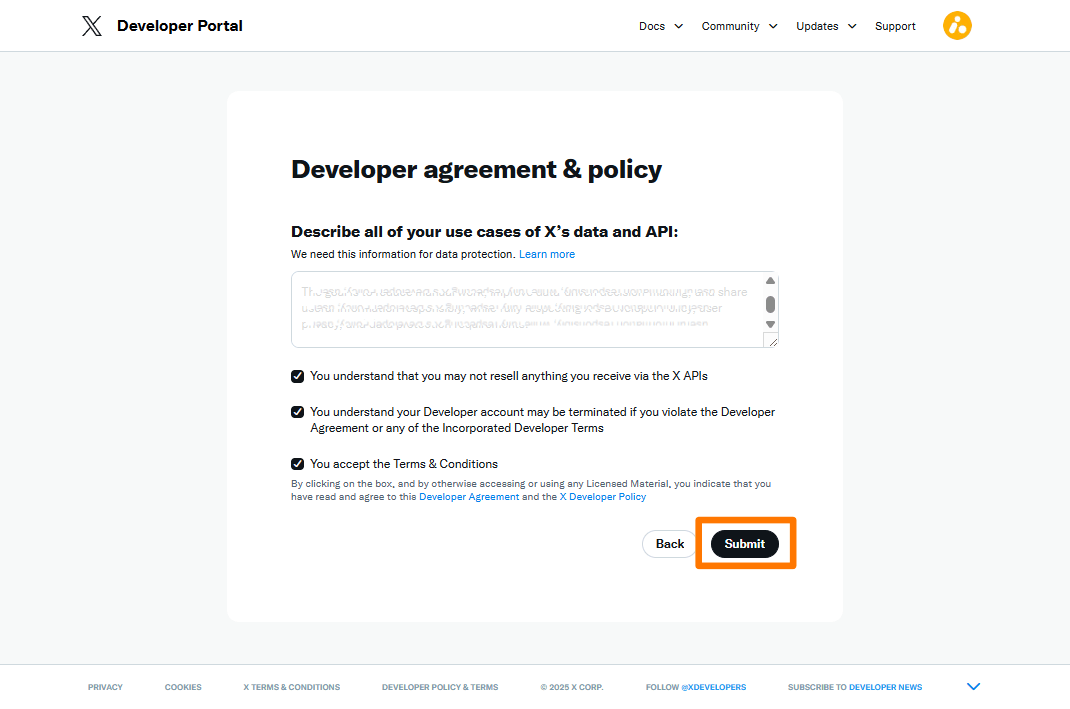
Task: Expand the Updates dropdown
Action: tap(826, 26)
